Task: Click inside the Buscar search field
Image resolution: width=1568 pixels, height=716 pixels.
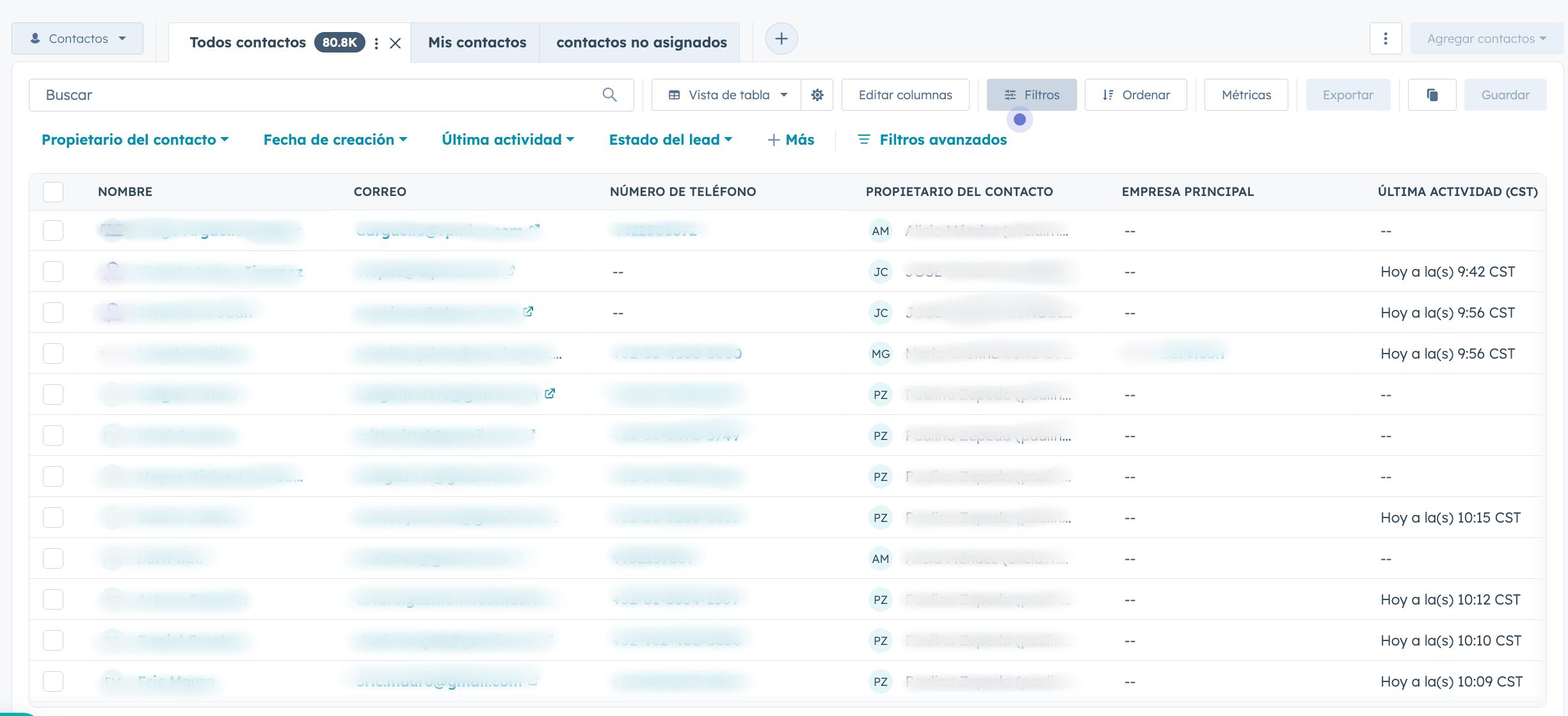Action: (x=256, y=94)
